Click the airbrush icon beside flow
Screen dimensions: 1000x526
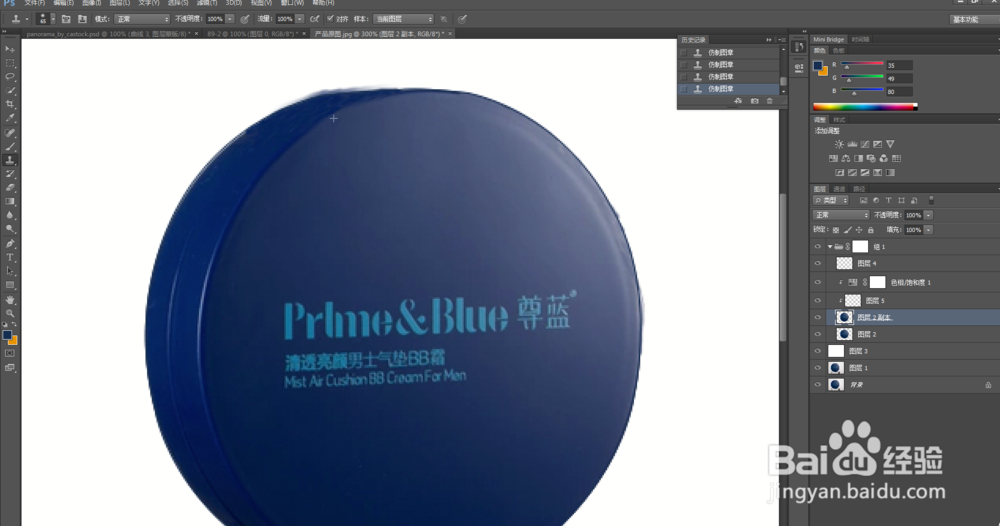(314, 19)
